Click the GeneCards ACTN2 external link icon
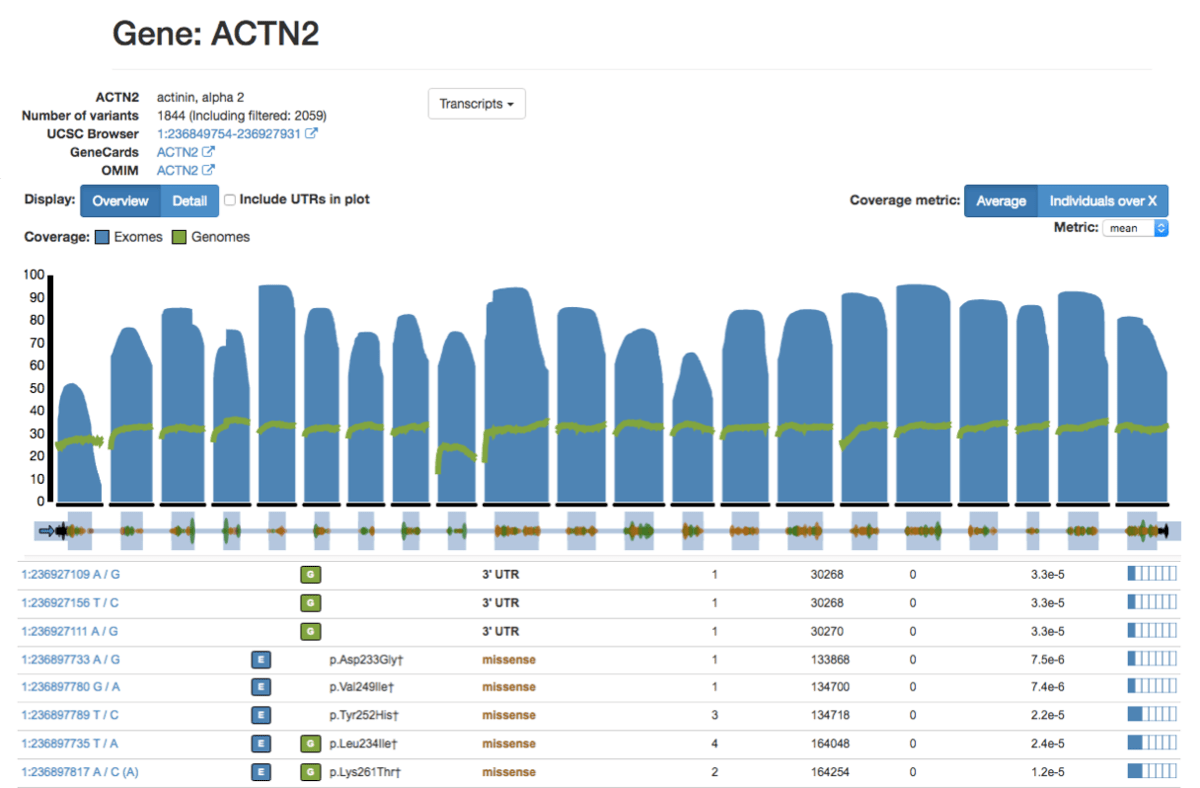Screen dimensions: 1200x788 point(208,152)
